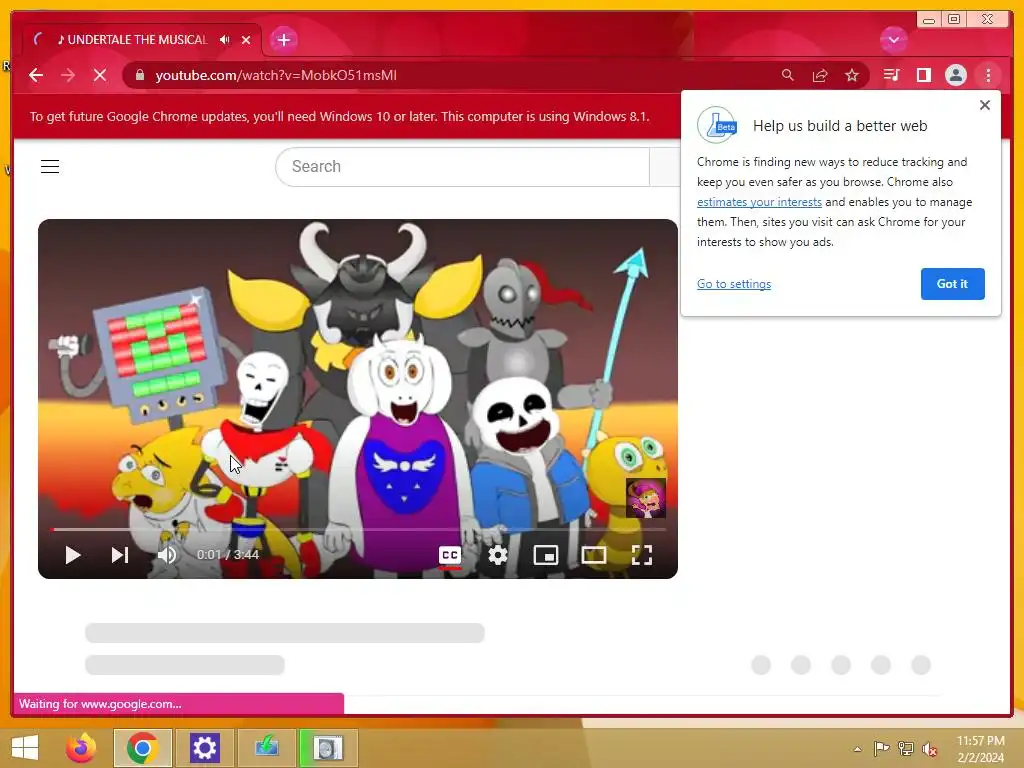This screenshot has height=768, width=1024.
Task: Open the clock showing 11:57 PM
Action: pos(980,749)
